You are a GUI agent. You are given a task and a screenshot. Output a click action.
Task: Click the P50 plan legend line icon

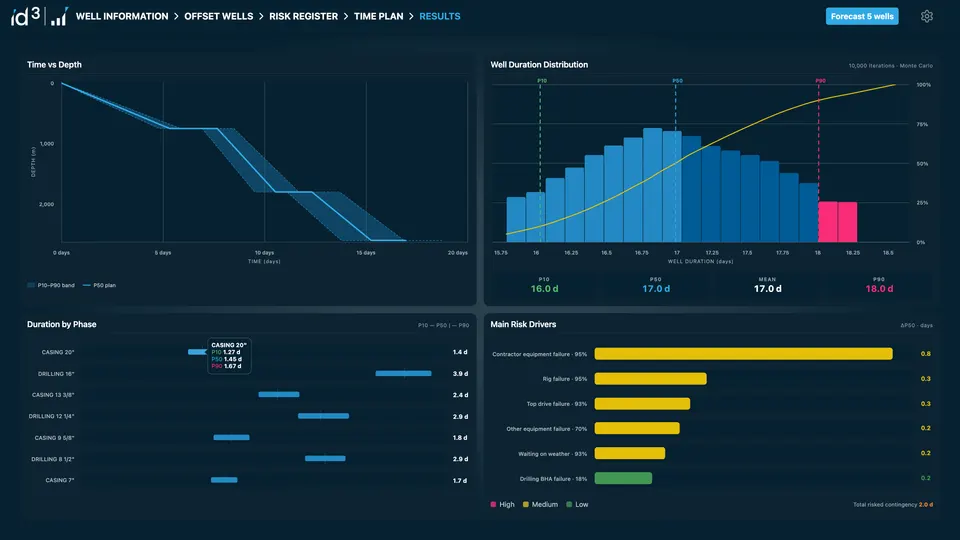click(x=86, y=285)
